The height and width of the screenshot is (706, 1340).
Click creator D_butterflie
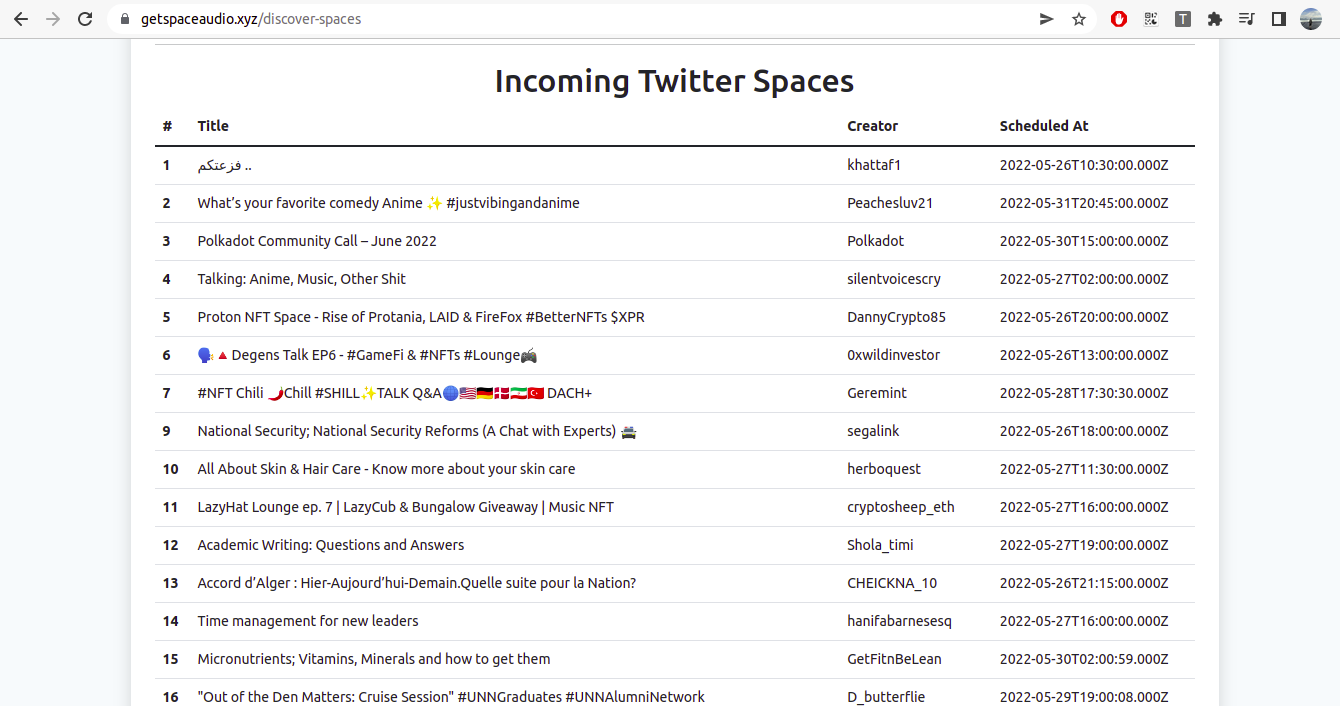click(888, 697)
